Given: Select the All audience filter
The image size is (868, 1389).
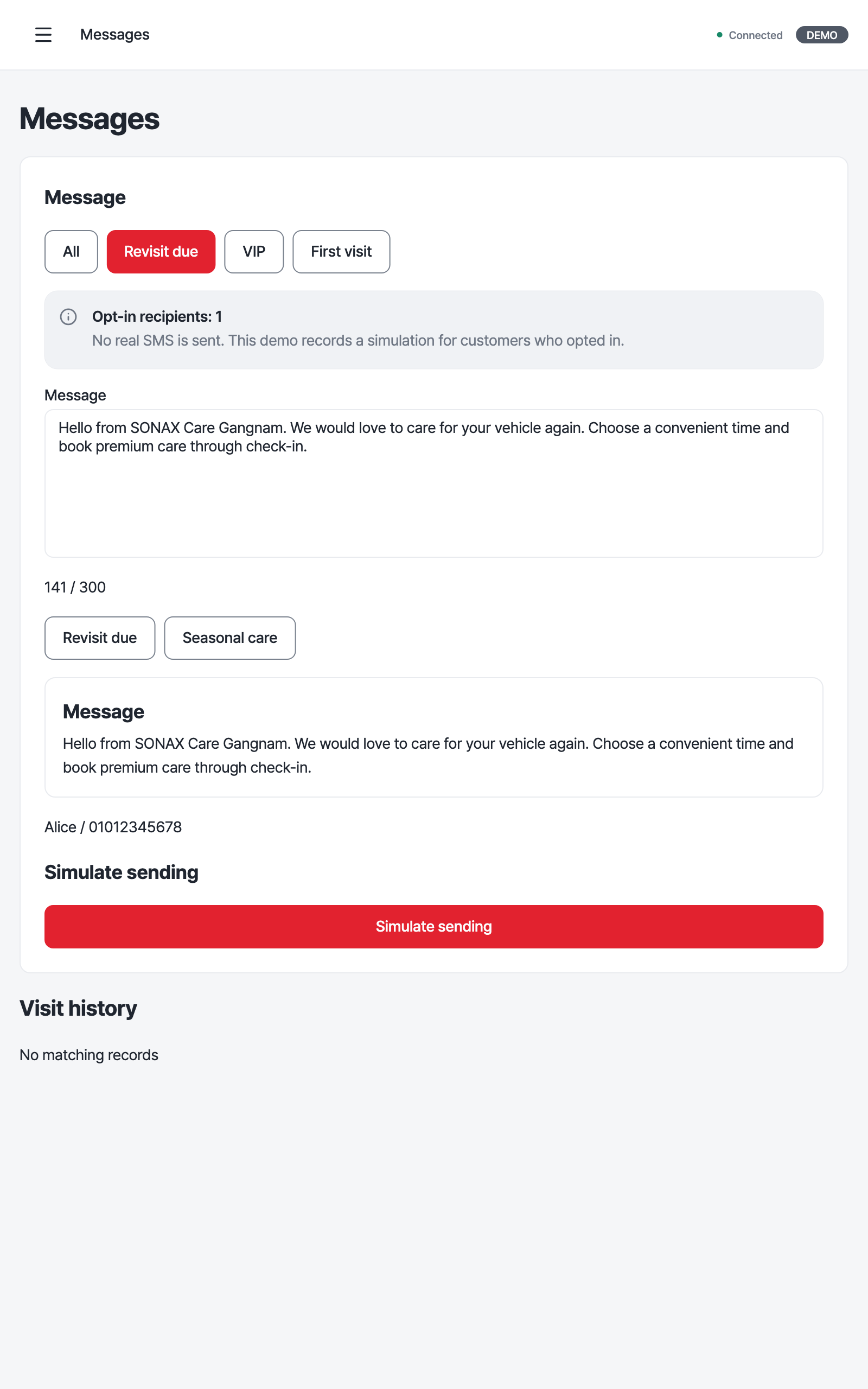Looking at the screenshot, I should [x=71, y=251].
